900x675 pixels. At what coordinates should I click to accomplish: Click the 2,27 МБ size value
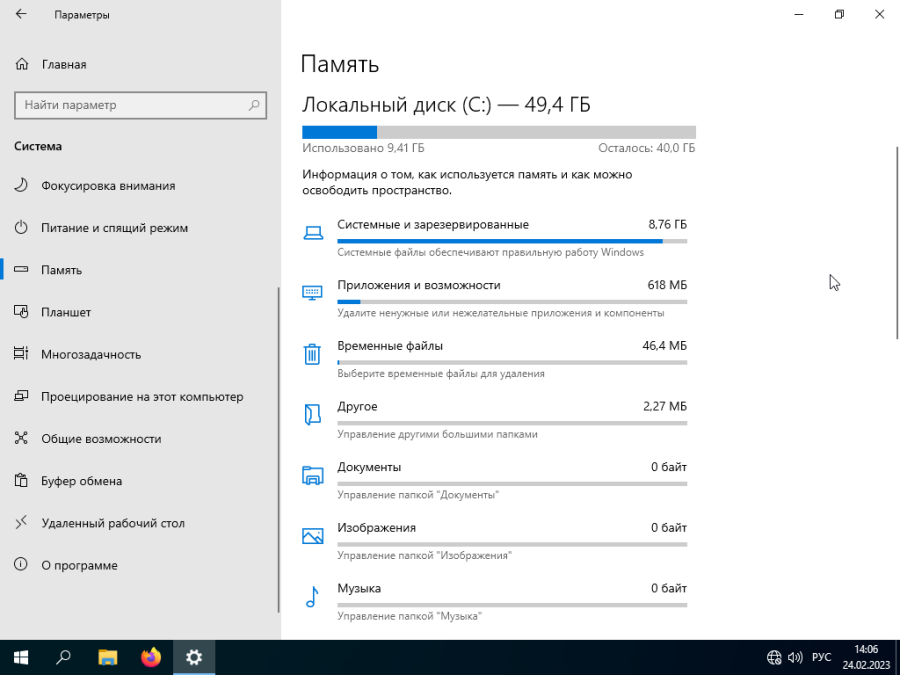[x=665, y=406]
